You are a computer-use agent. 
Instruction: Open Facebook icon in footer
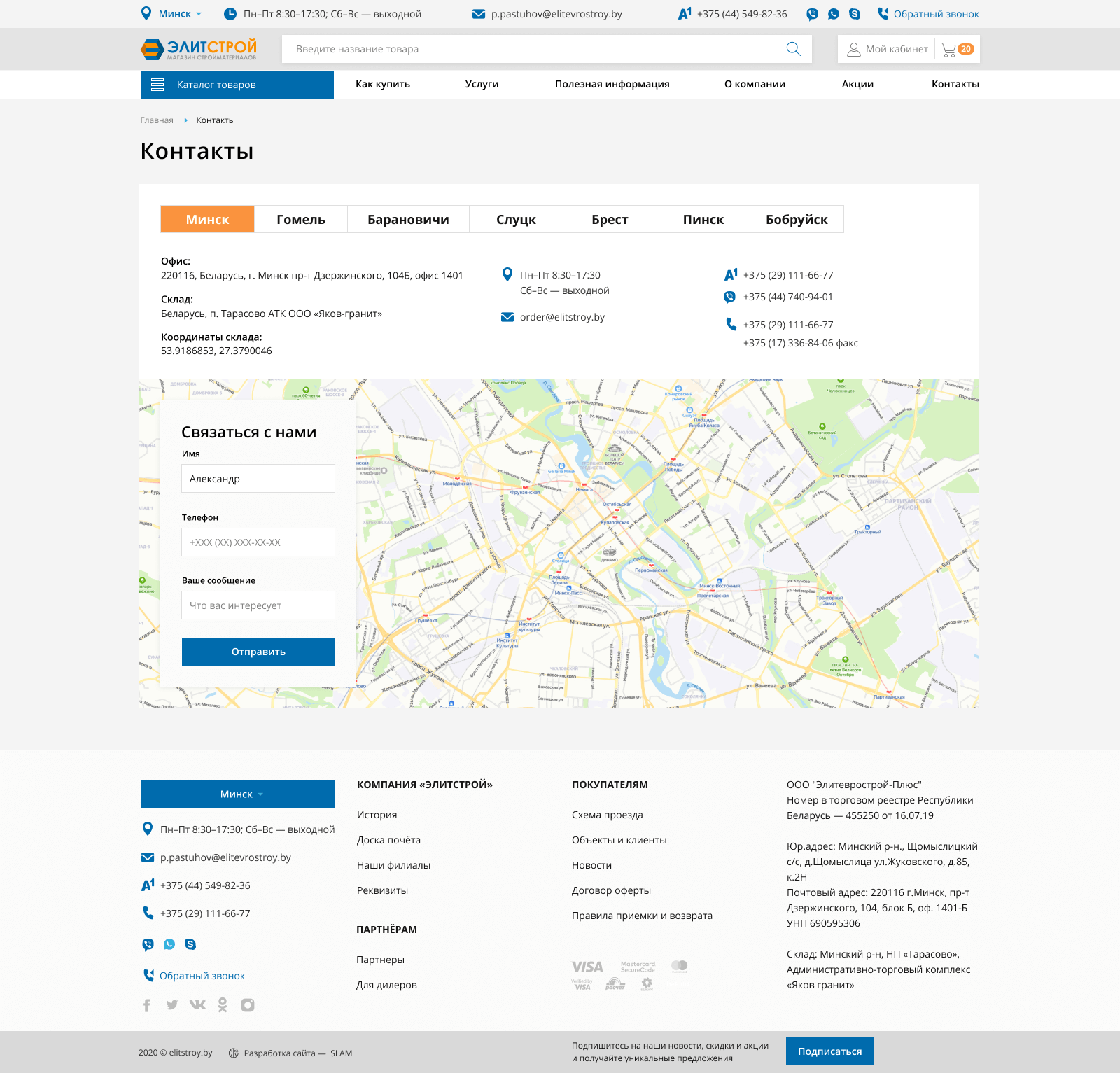point(147,1005)
